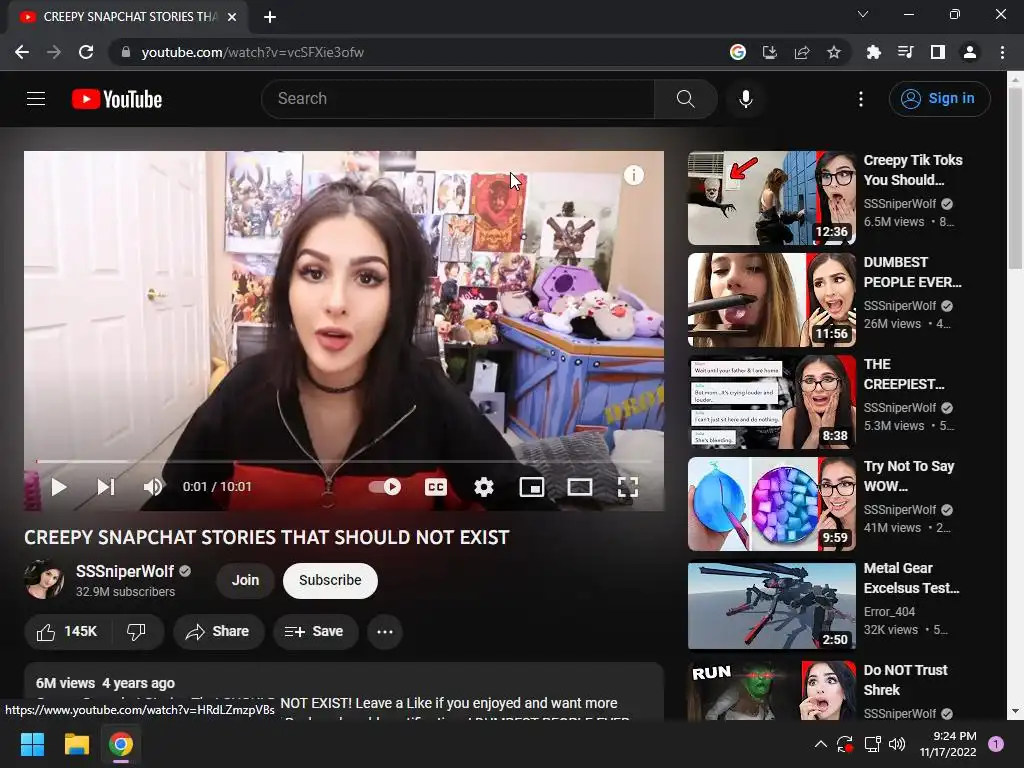Click in the Search input field
Image resolution: width=1024 pixels, height=768 pixels.
(x=457, y=99)
